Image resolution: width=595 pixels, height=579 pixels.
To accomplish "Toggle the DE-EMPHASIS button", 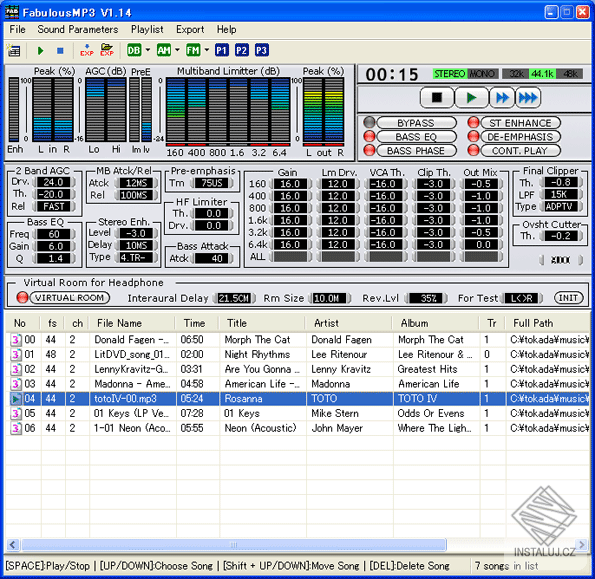I will click(520, 137).
